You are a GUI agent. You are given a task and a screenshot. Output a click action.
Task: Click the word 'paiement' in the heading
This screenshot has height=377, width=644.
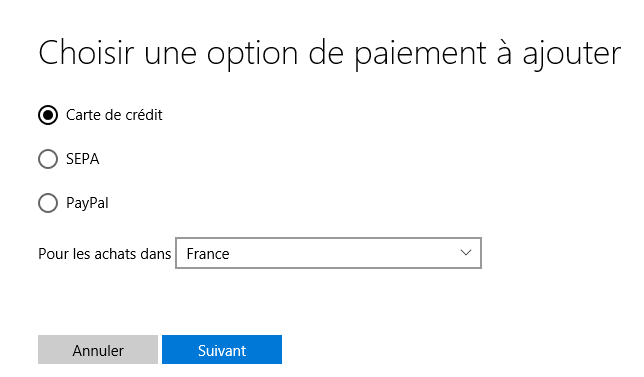pos(421,55)
